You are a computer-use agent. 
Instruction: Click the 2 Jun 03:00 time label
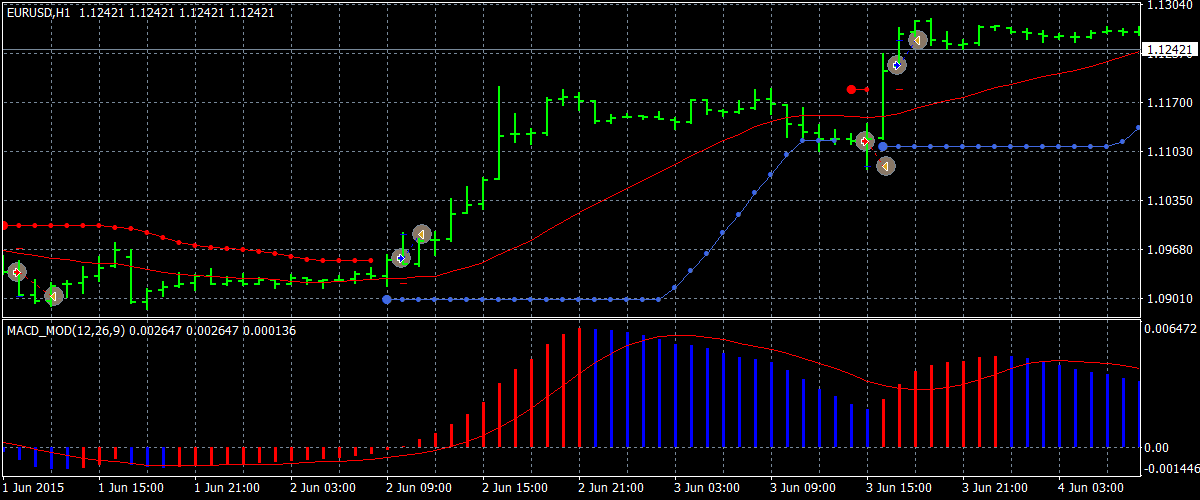point(324,488)
